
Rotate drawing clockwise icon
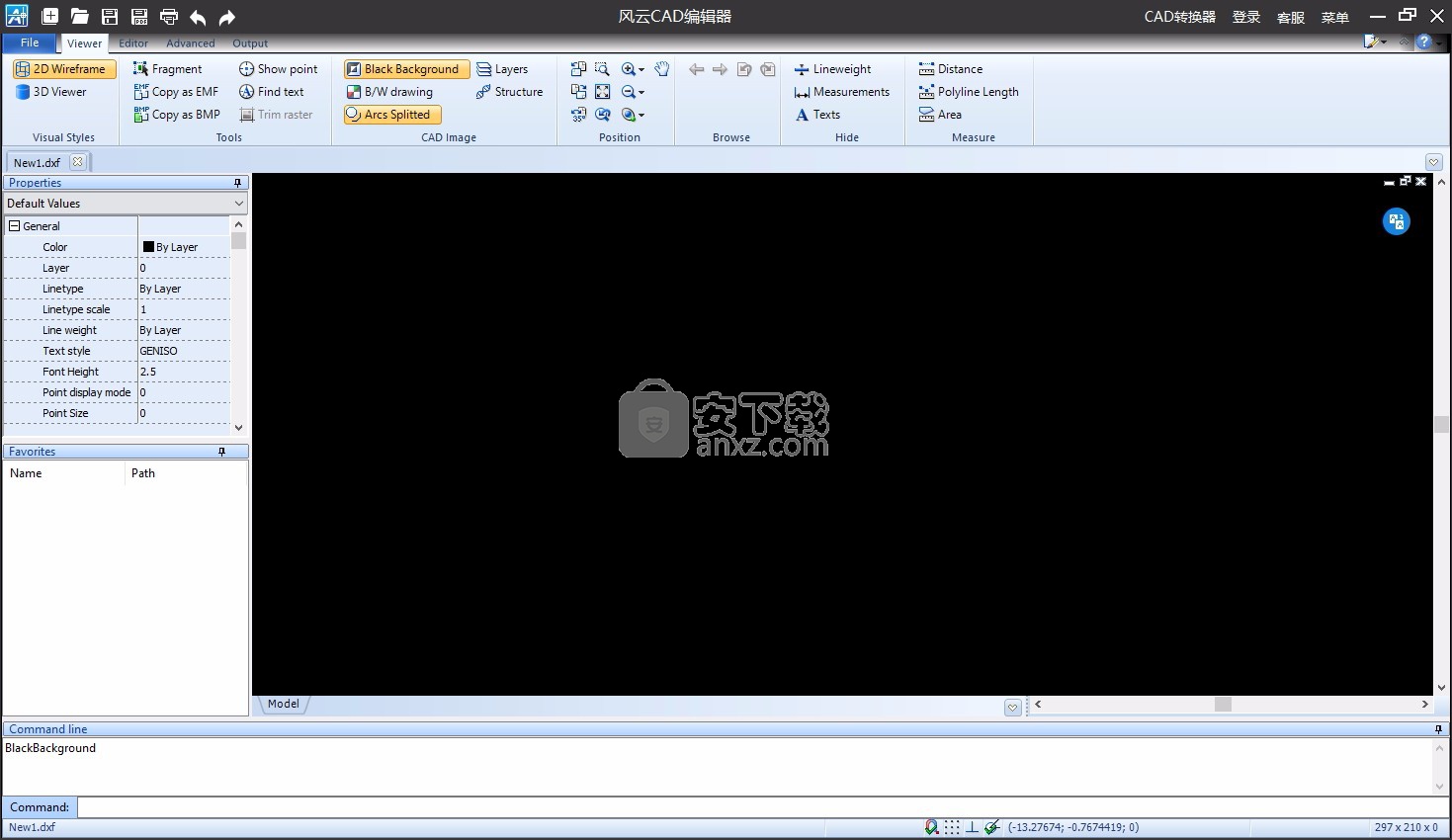579,92
